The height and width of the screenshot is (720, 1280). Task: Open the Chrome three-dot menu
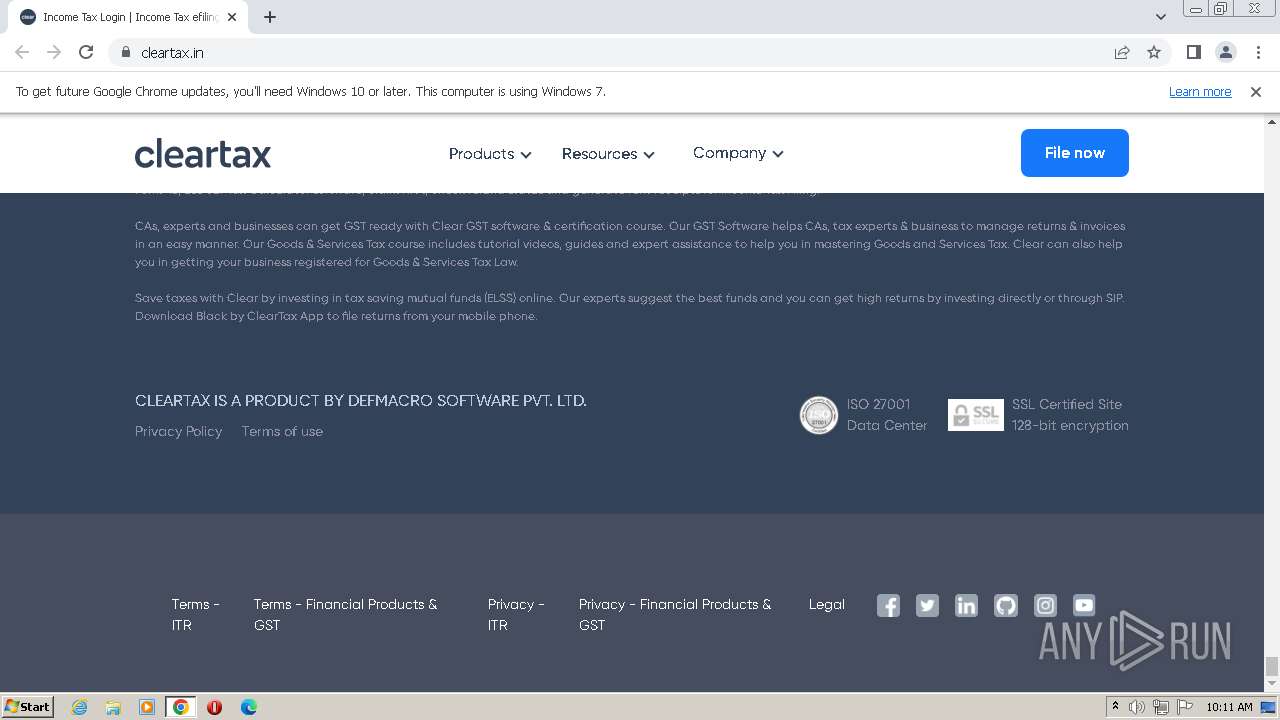pos(1258,52)
